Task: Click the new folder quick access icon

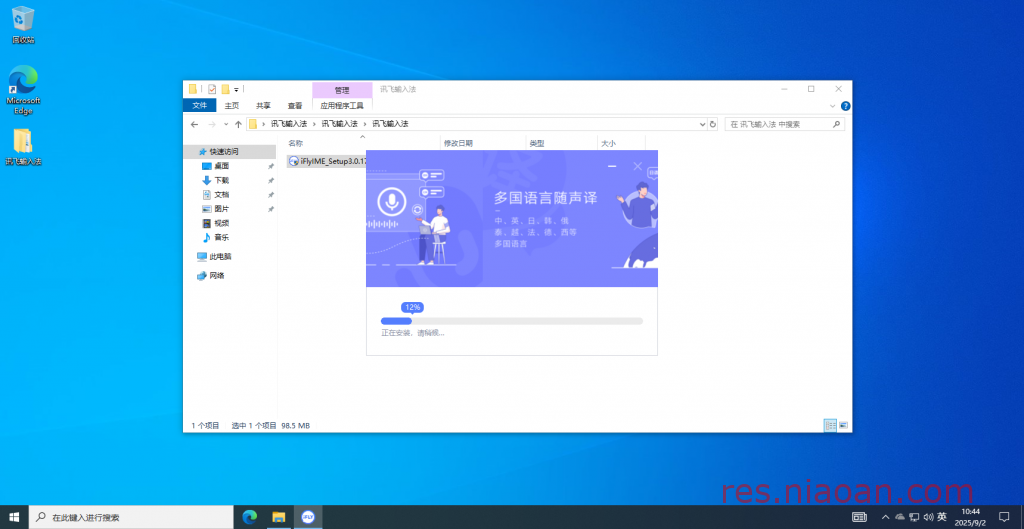Action: point(225,89)
